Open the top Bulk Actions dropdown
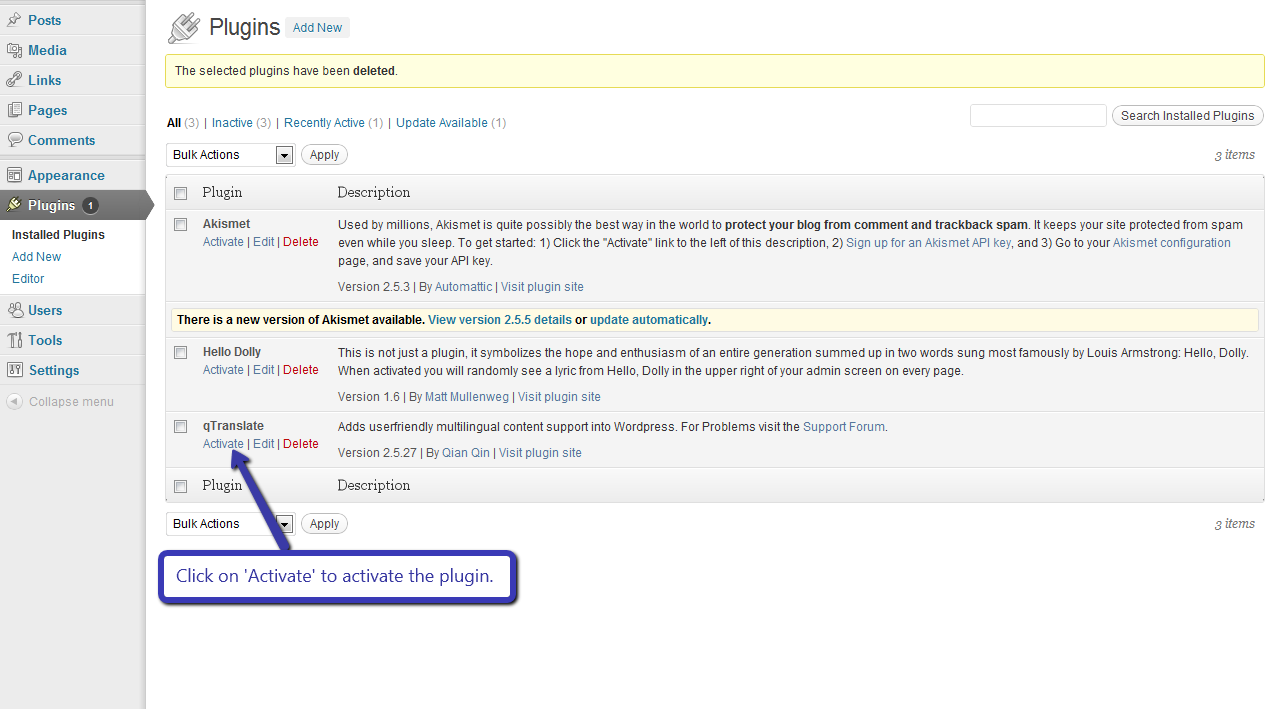 pos(230,155)
